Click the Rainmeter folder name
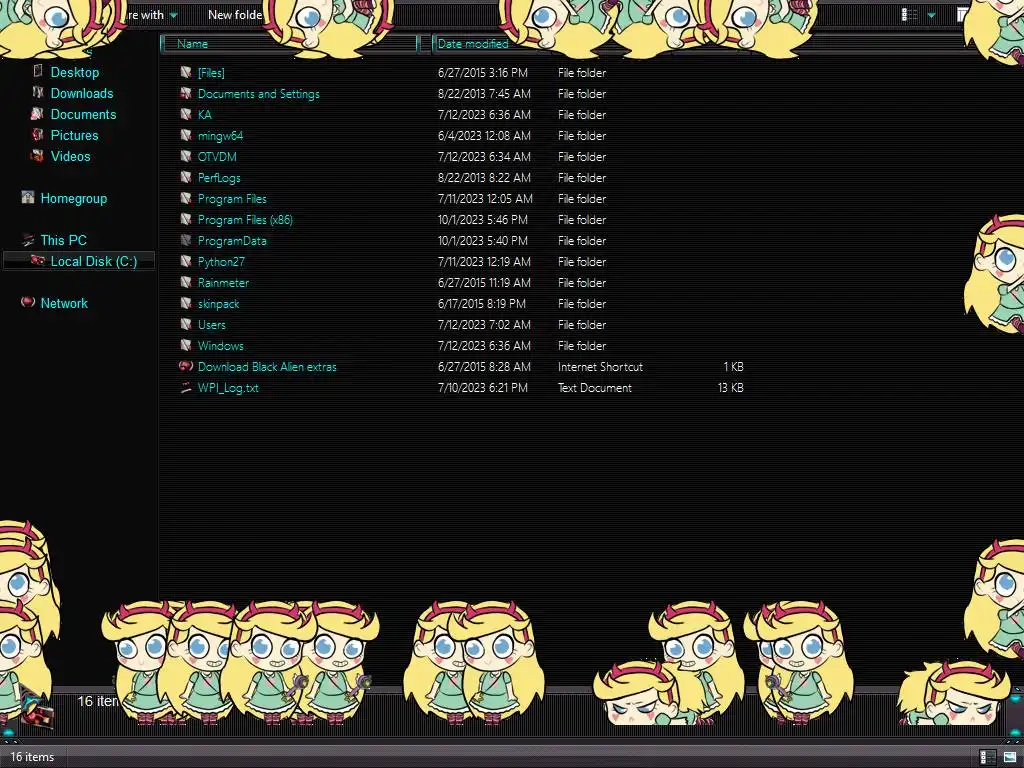The height and width of the screenshot is (768, 1024). [223, 282]
